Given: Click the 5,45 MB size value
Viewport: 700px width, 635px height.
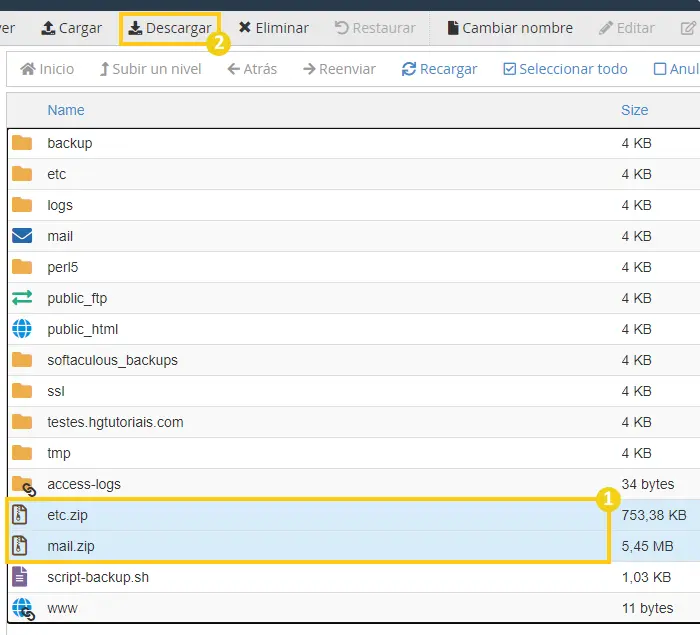Looking at the screenshot, I should (x=647, y=546).
